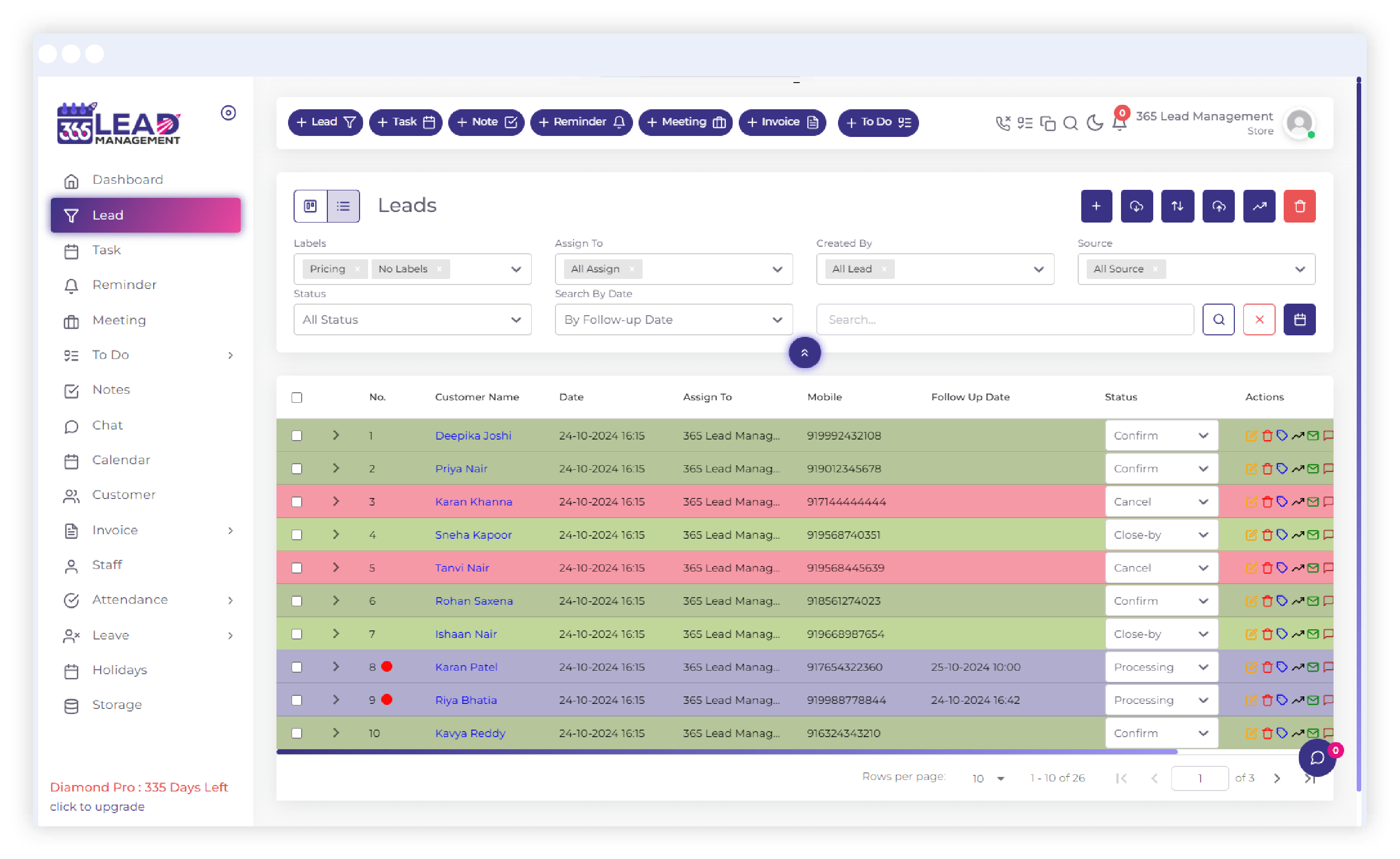Expand the Ishaan Nair row chevron

coord(336,633)
